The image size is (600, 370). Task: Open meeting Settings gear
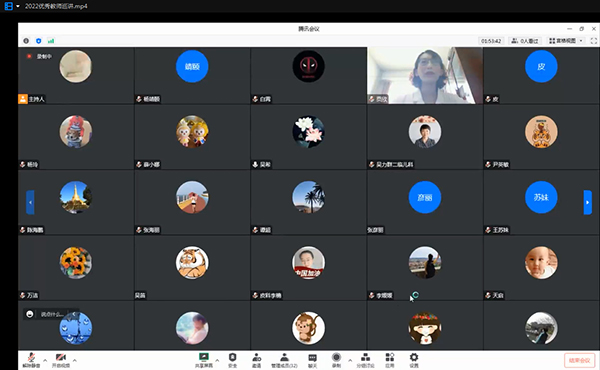[x=414, y=360]
